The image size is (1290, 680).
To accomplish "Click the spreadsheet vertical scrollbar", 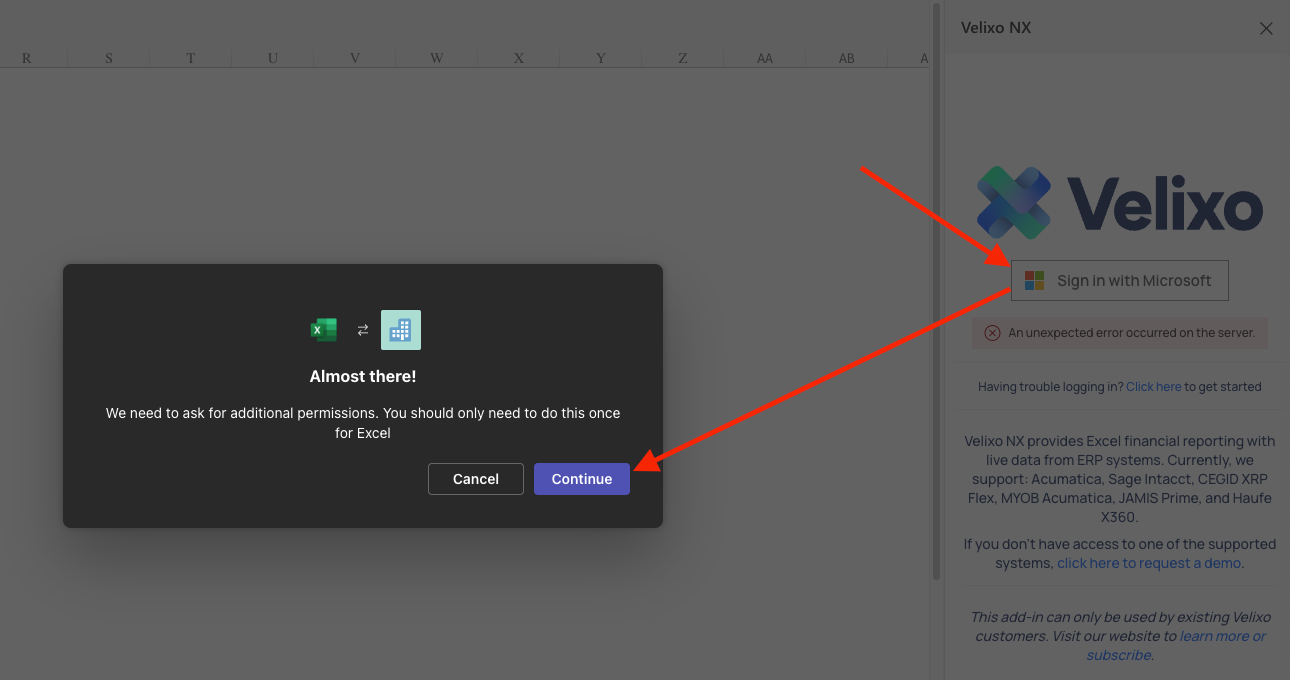I will pyautogui.click(x=936, y=300).
